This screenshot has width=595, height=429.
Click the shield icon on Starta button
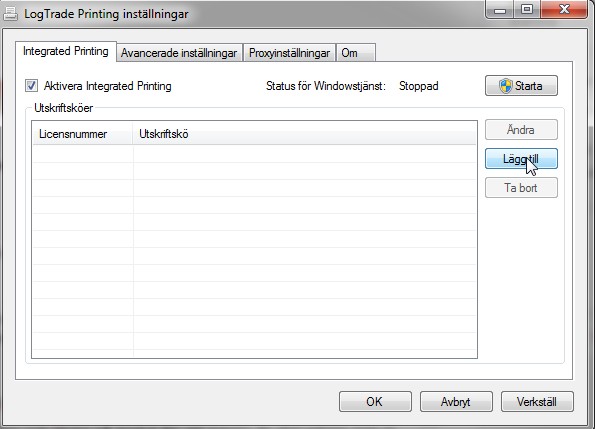505,86
